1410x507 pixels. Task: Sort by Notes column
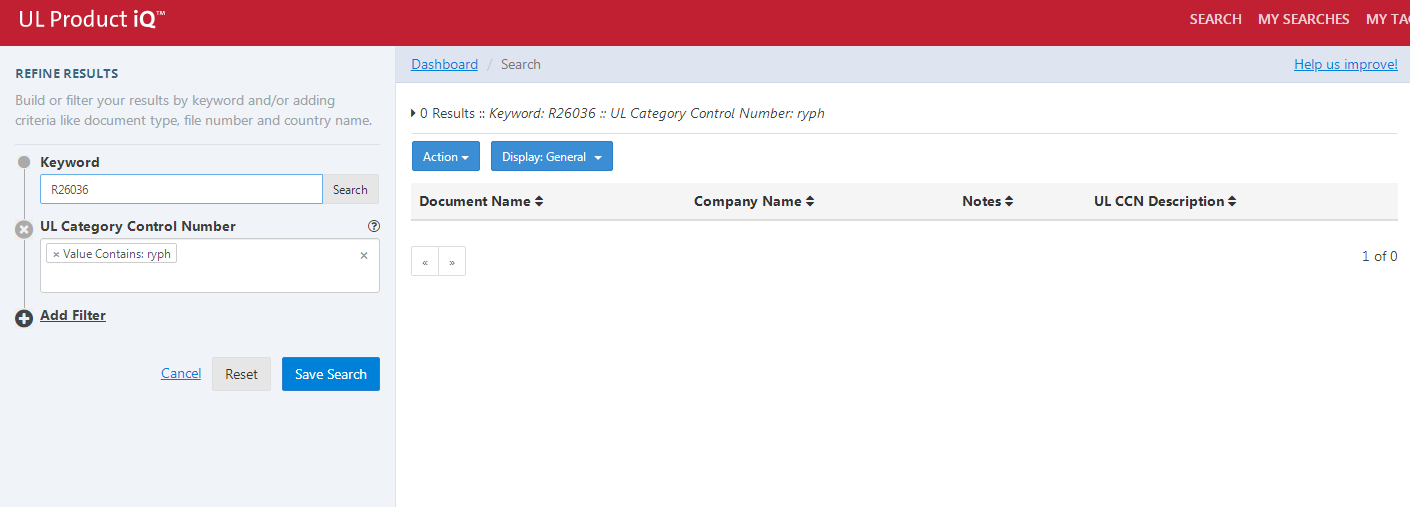coord(987,201)
